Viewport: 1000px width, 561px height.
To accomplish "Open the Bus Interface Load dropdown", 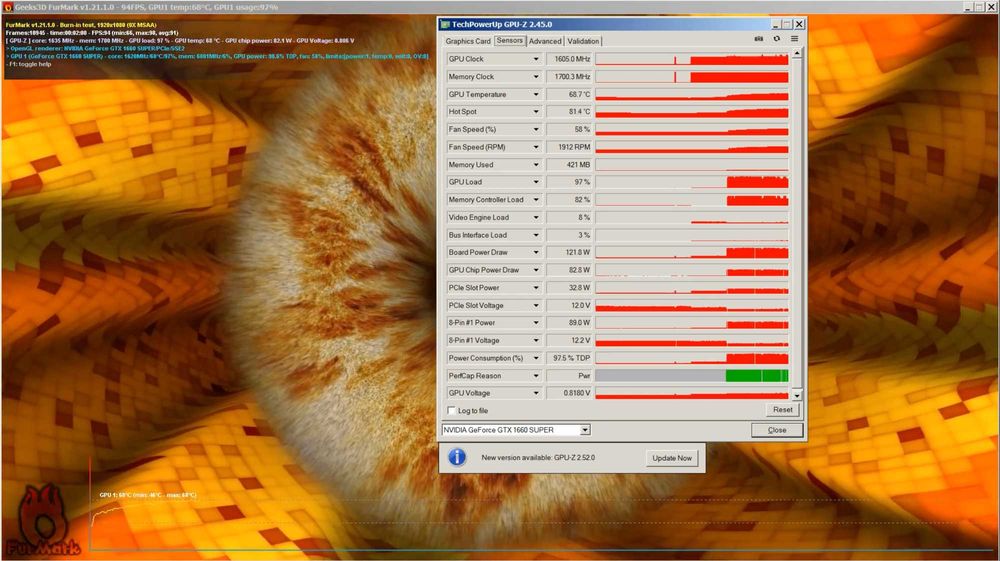I will tap(536, 235).
